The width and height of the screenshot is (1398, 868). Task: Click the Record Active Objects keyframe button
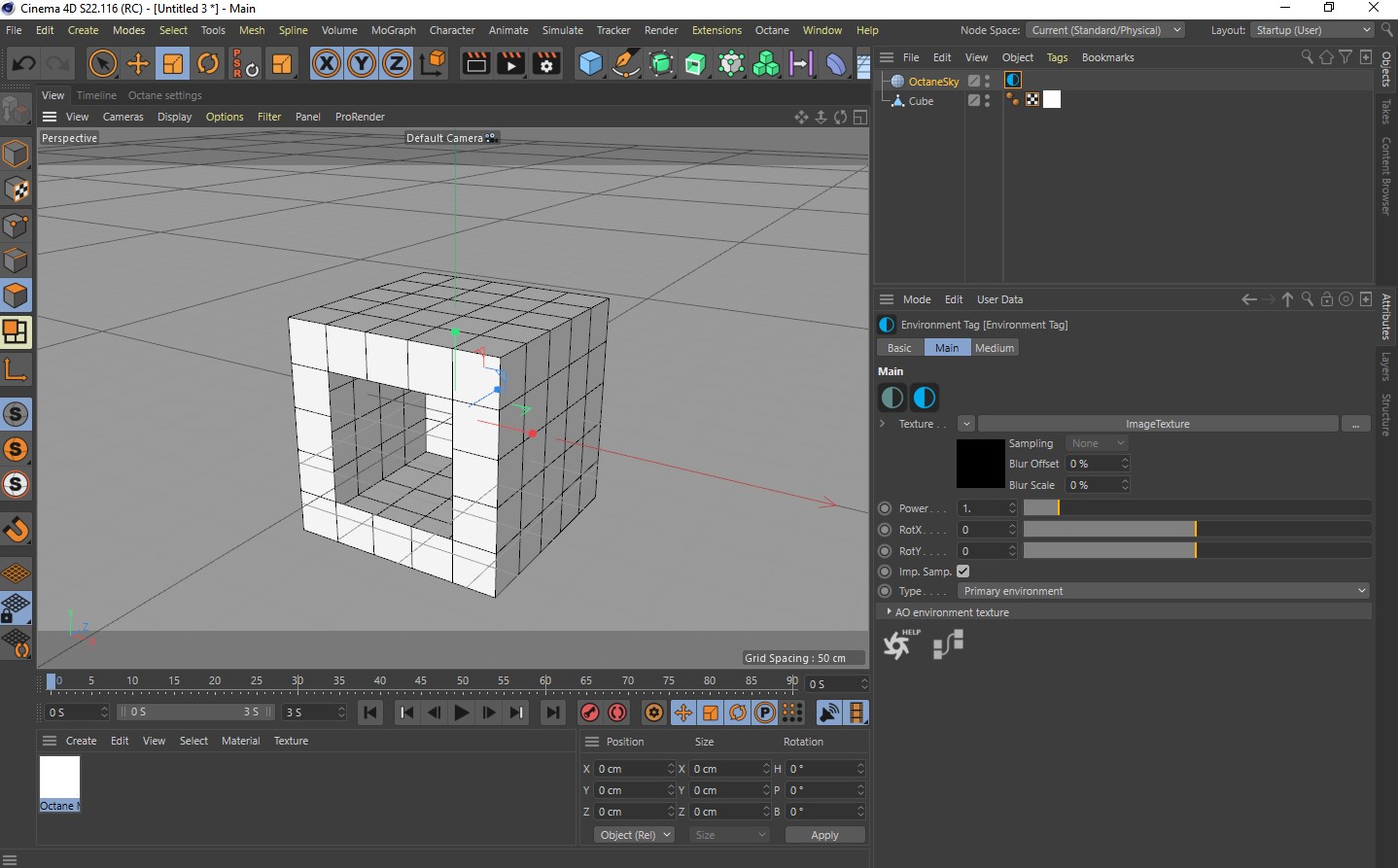590,712
